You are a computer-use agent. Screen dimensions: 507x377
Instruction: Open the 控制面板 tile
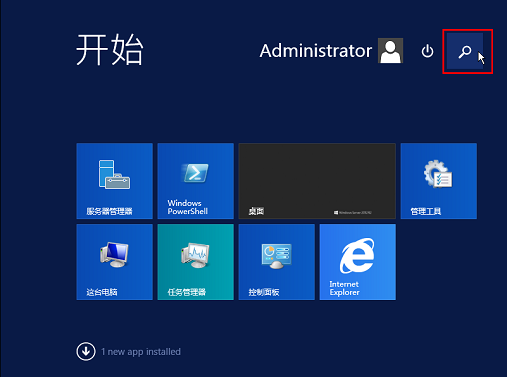pyautogui.click(x=277, y=262)
